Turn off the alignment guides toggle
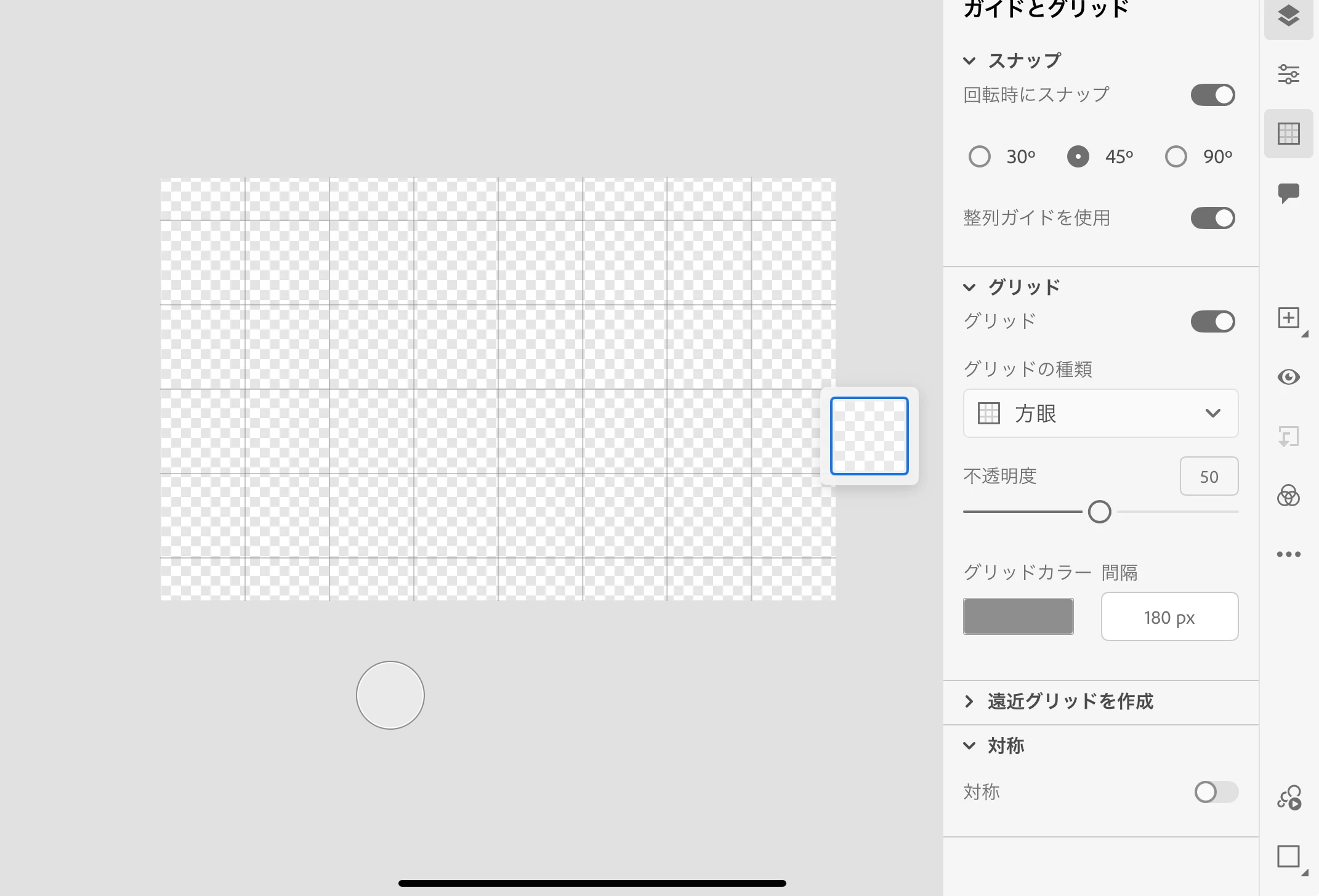 pyautogui.click(x=1212, y=218)
